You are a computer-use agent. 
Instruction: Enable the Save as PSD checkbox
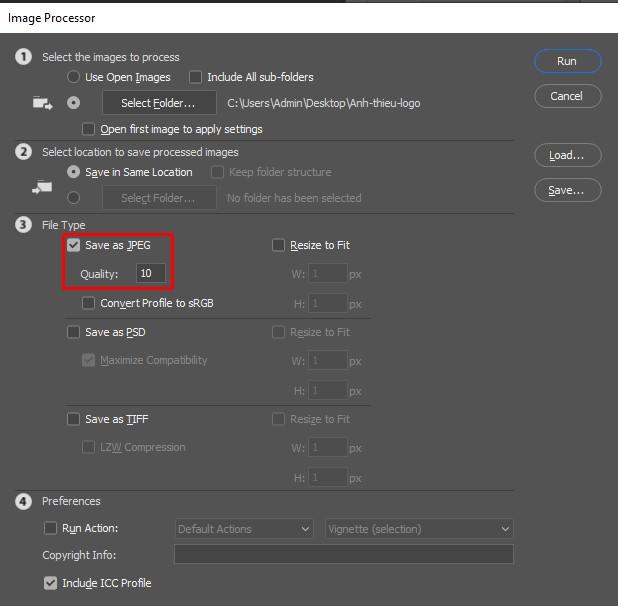73,332
